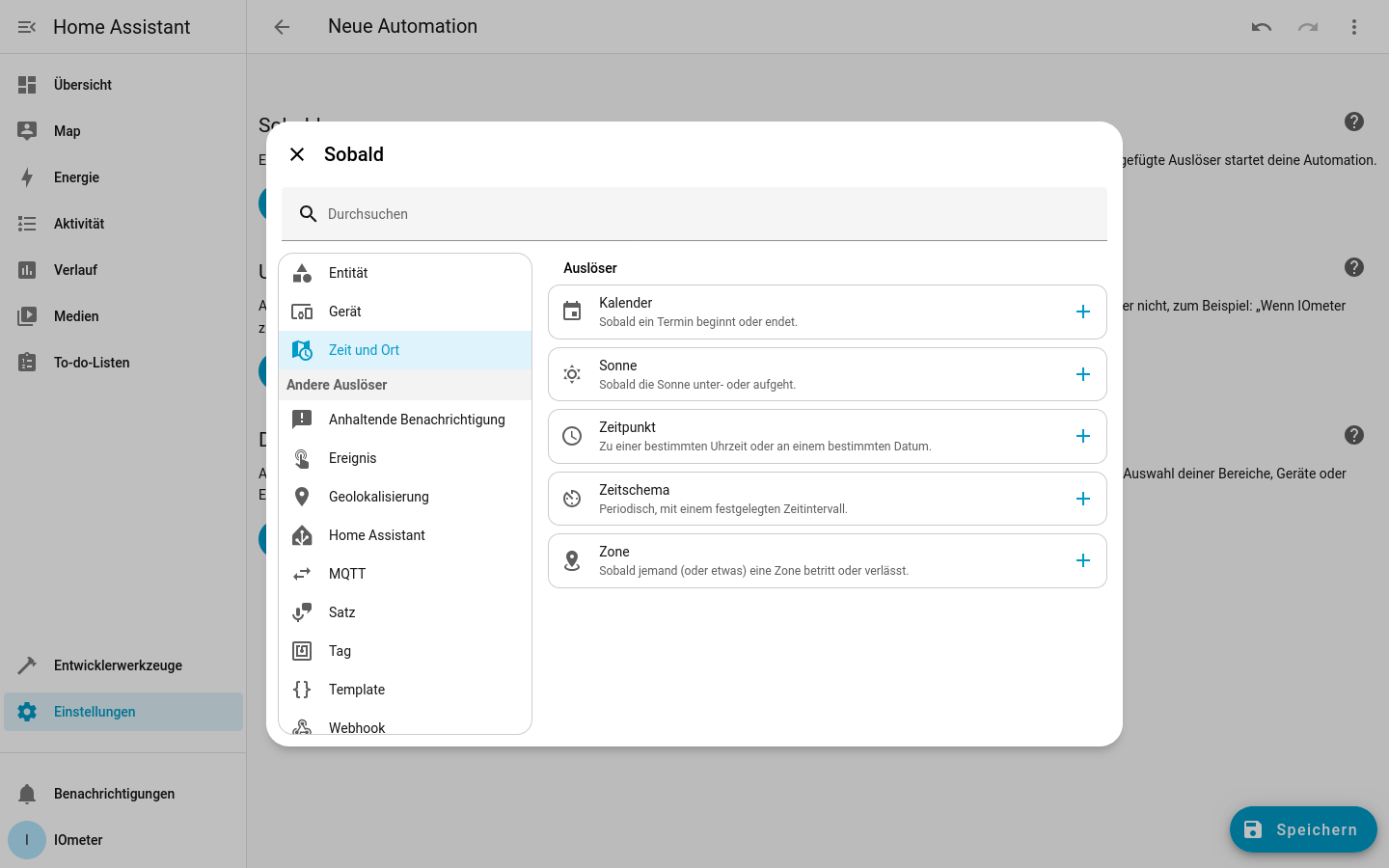Click the Home Assistant house icon in list

pos(302,535)
